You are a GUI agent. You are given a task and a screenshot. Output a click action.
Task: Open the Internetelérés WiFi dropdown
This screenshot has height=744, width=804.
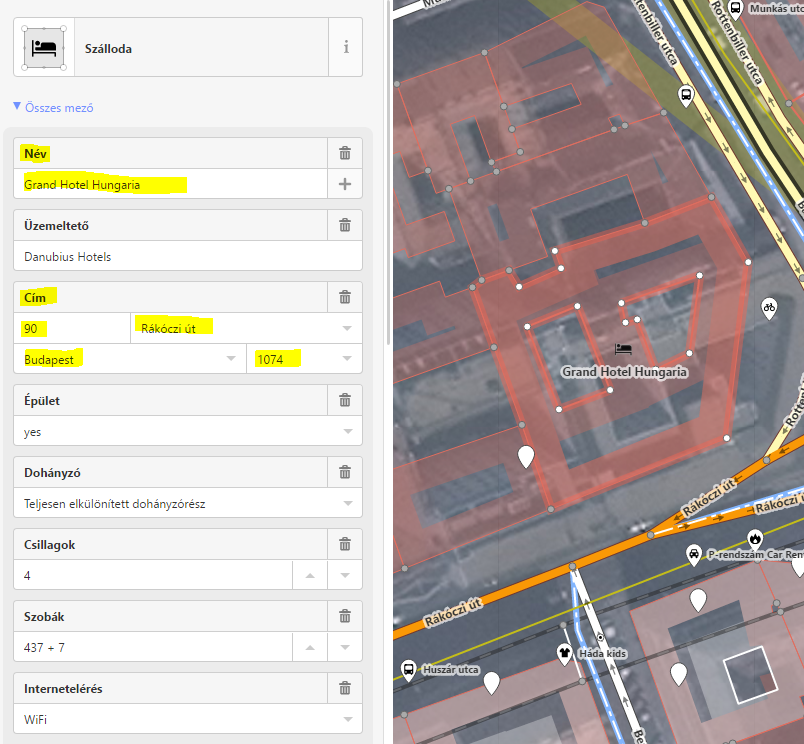point(348,719)
